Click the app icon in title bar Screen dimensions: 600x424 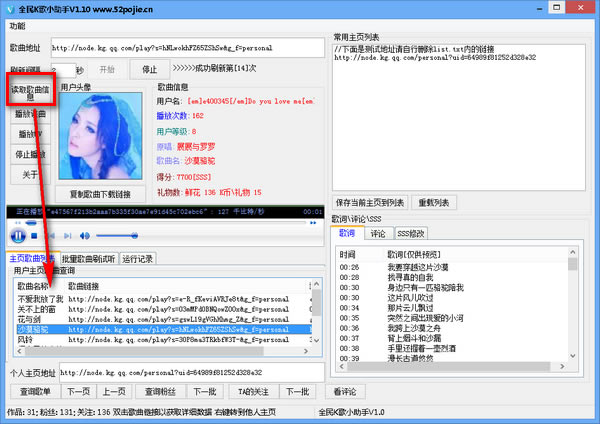click(x=10, y=8)
